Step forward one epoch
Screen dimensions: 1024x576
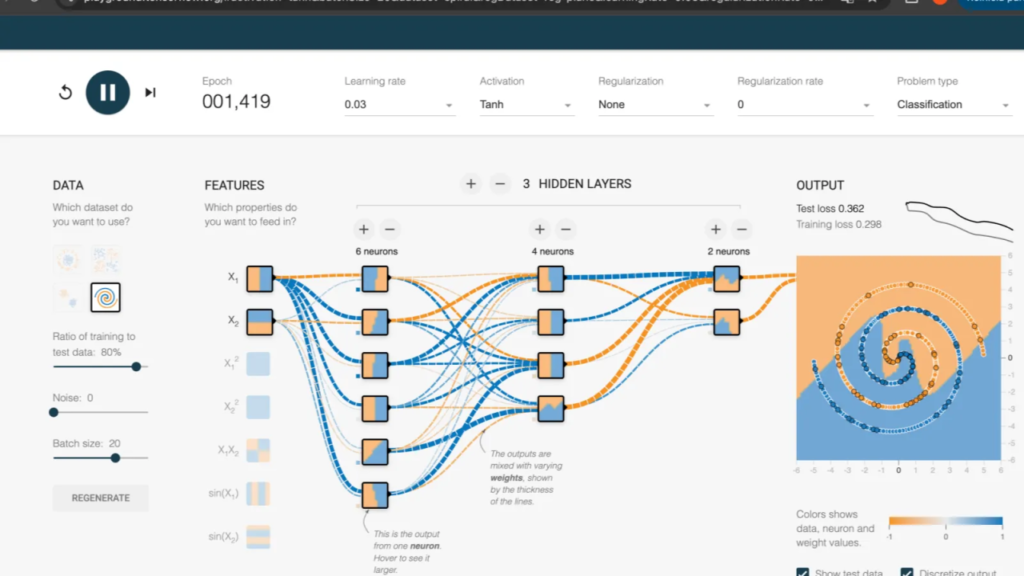pyautogui.click(x=150, y=92)
